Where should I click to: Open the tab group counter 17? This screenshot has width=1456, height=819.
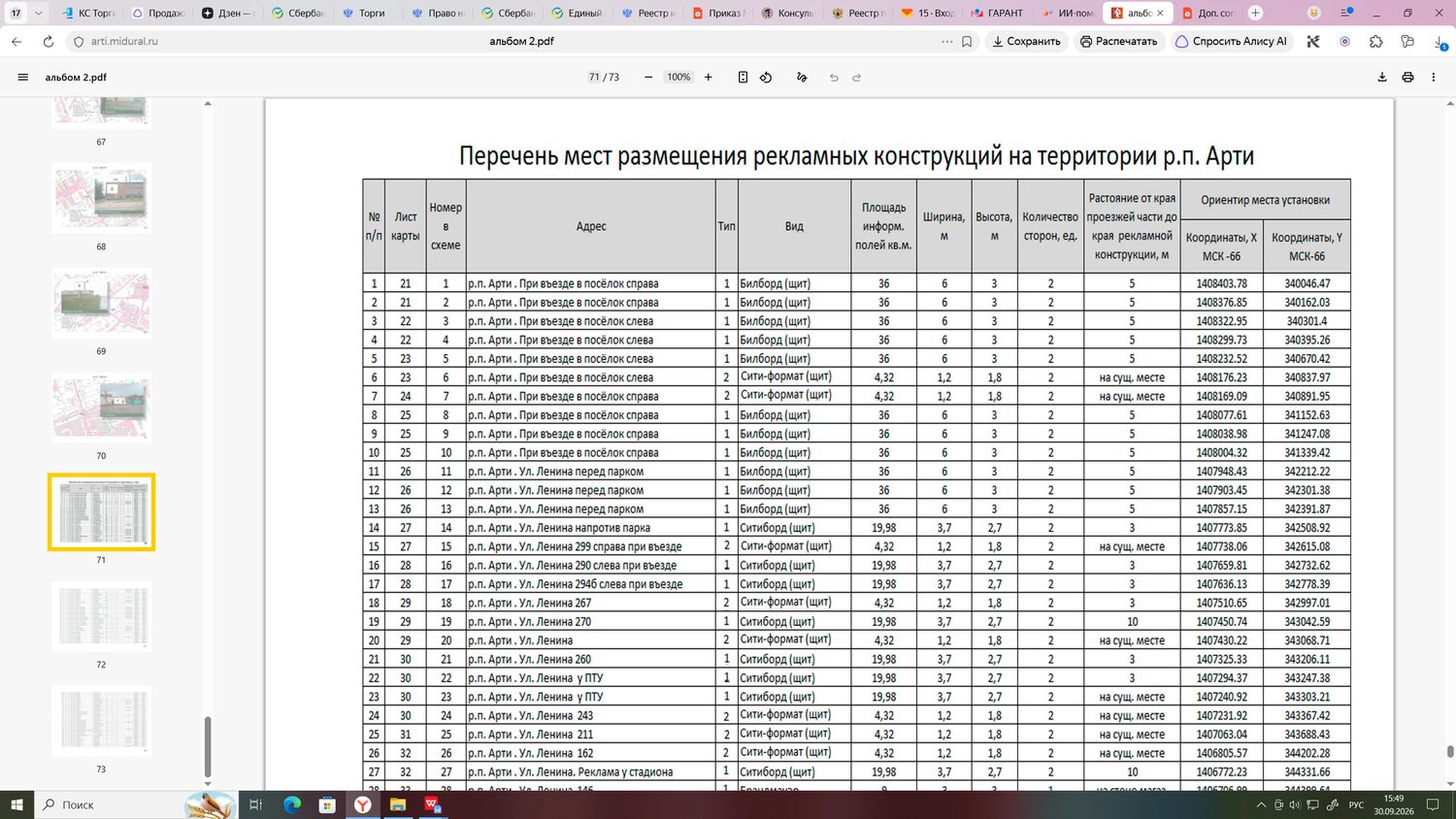(x=16, y=14)
